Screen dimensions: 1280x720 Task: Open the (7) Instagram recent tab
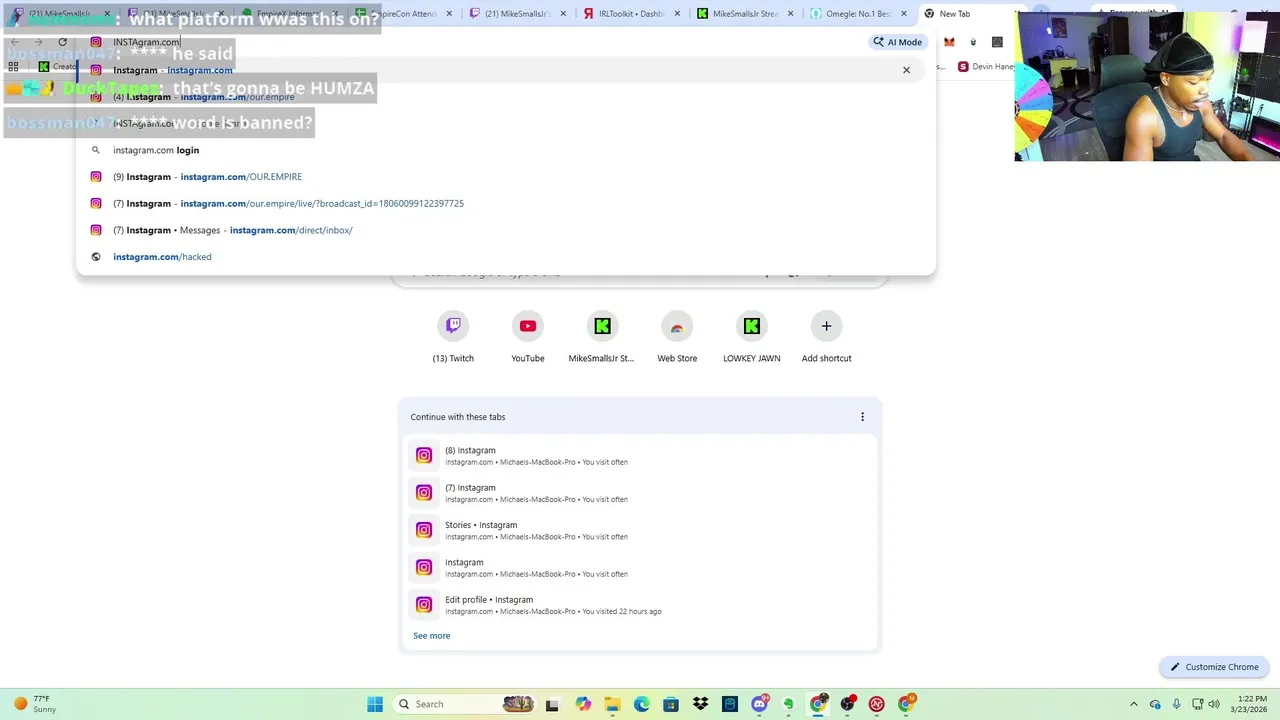pos(640,493)
